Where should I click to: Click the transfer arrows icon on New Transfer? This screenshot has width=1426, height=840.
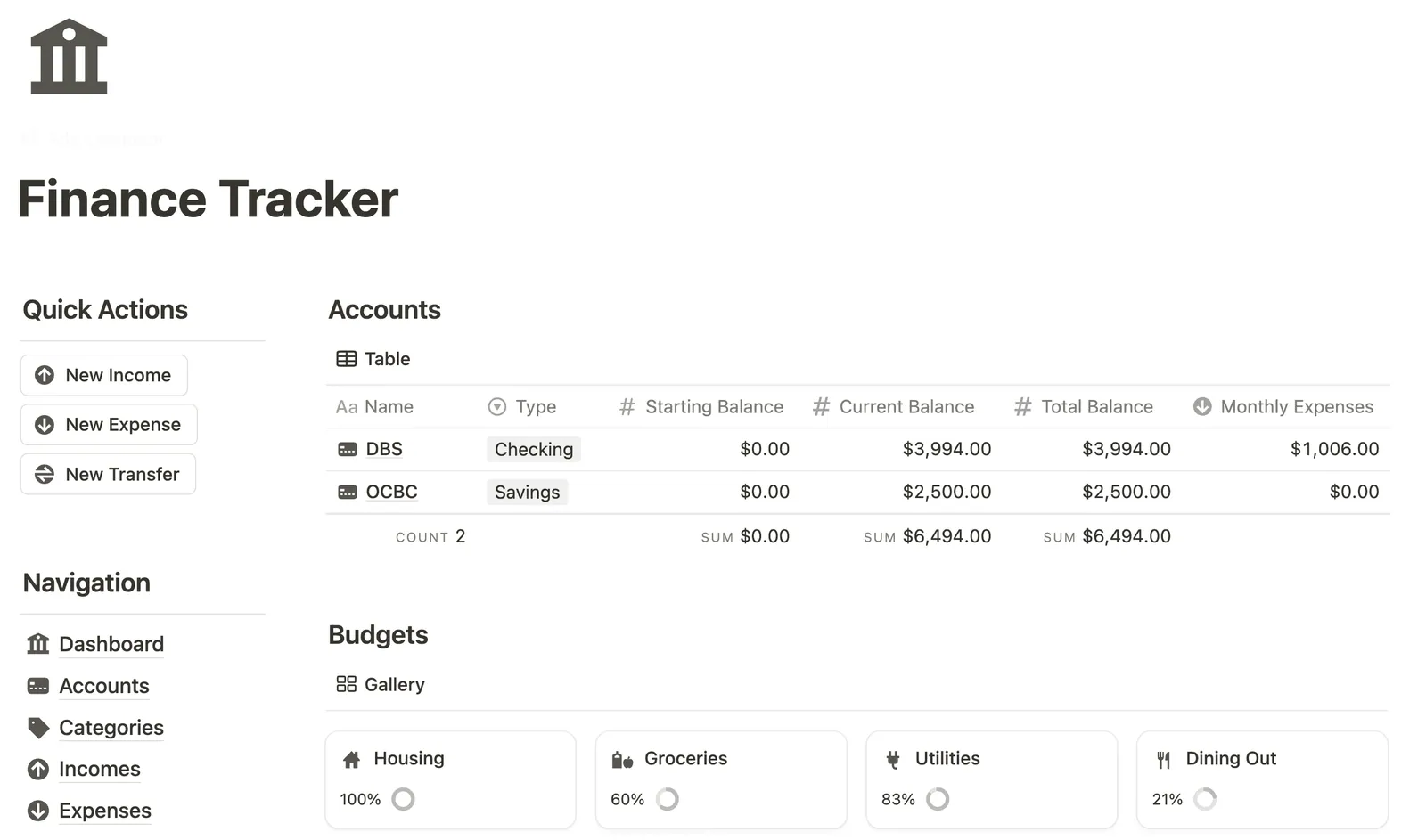(x=45, y=475)
